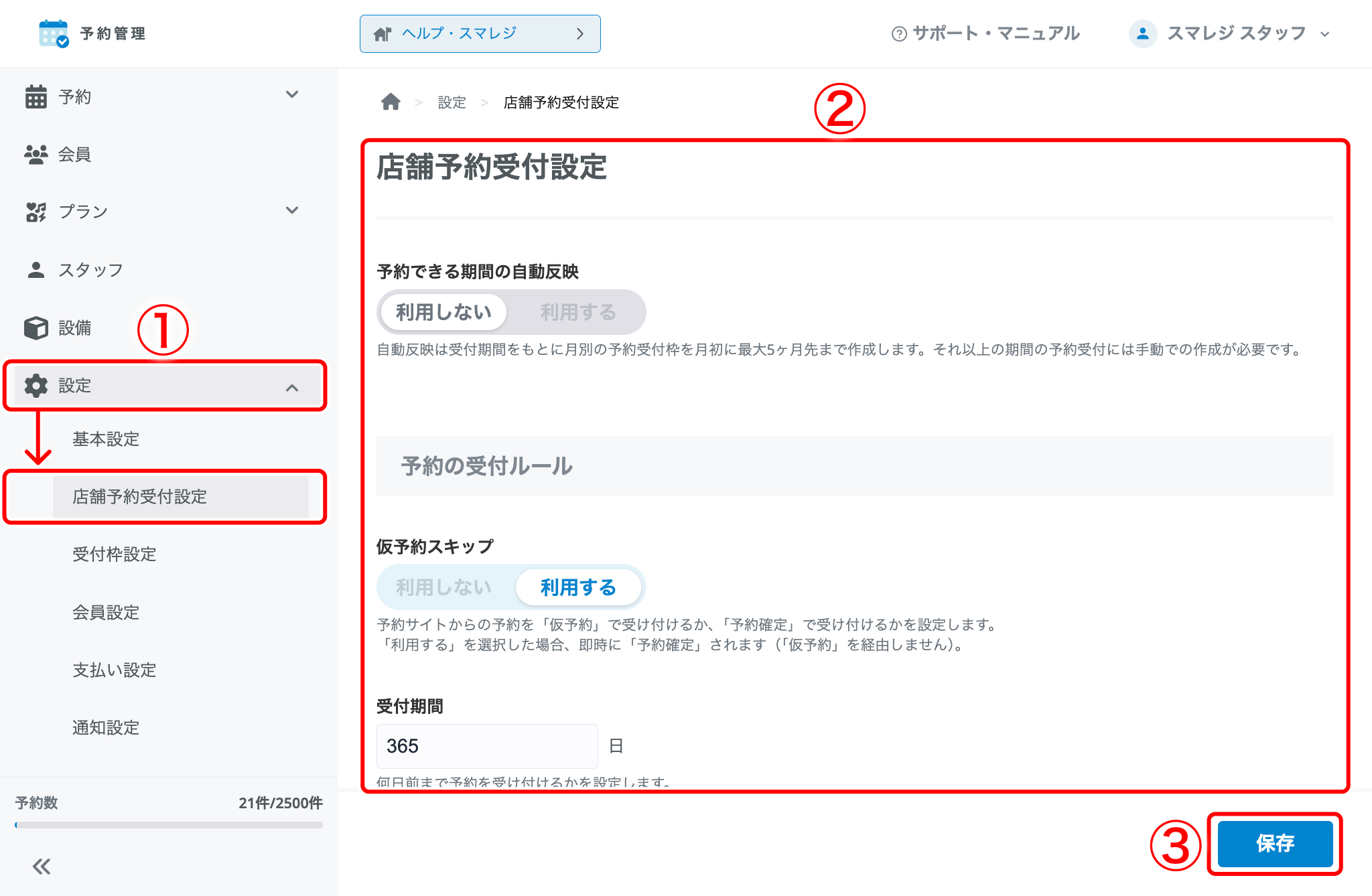Open 会員設定 submenu item
1372x896 pixels.
[106, 613]
